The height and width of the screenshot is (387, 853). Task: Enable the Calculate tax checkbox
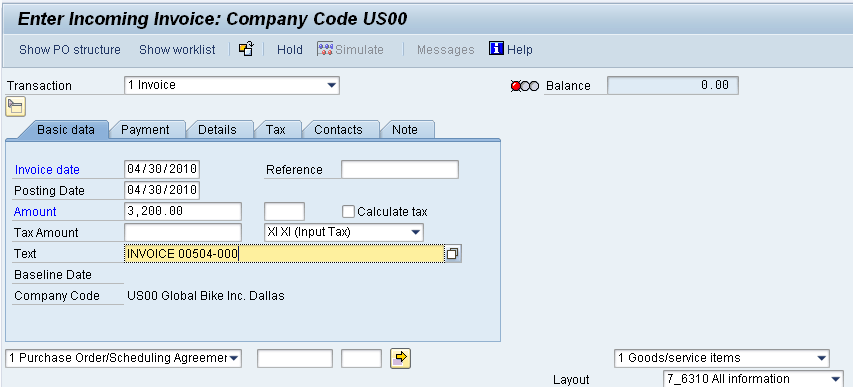(x=348, y=211)
